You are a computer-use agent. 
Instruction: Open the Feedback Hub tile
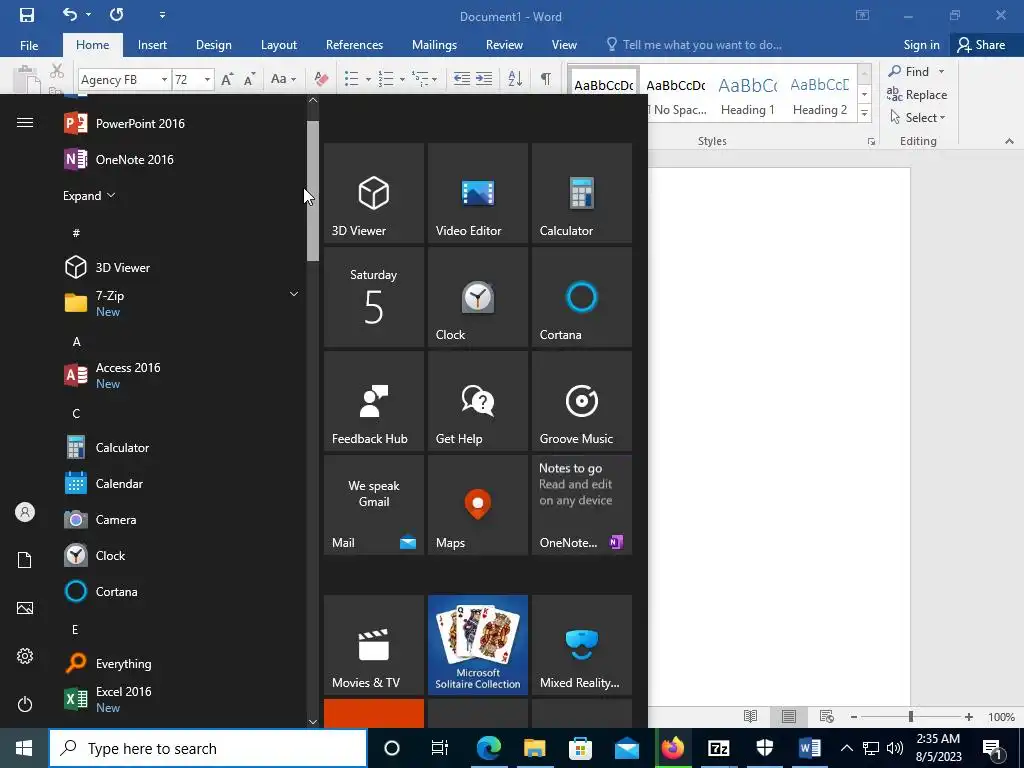pos(374,401)
